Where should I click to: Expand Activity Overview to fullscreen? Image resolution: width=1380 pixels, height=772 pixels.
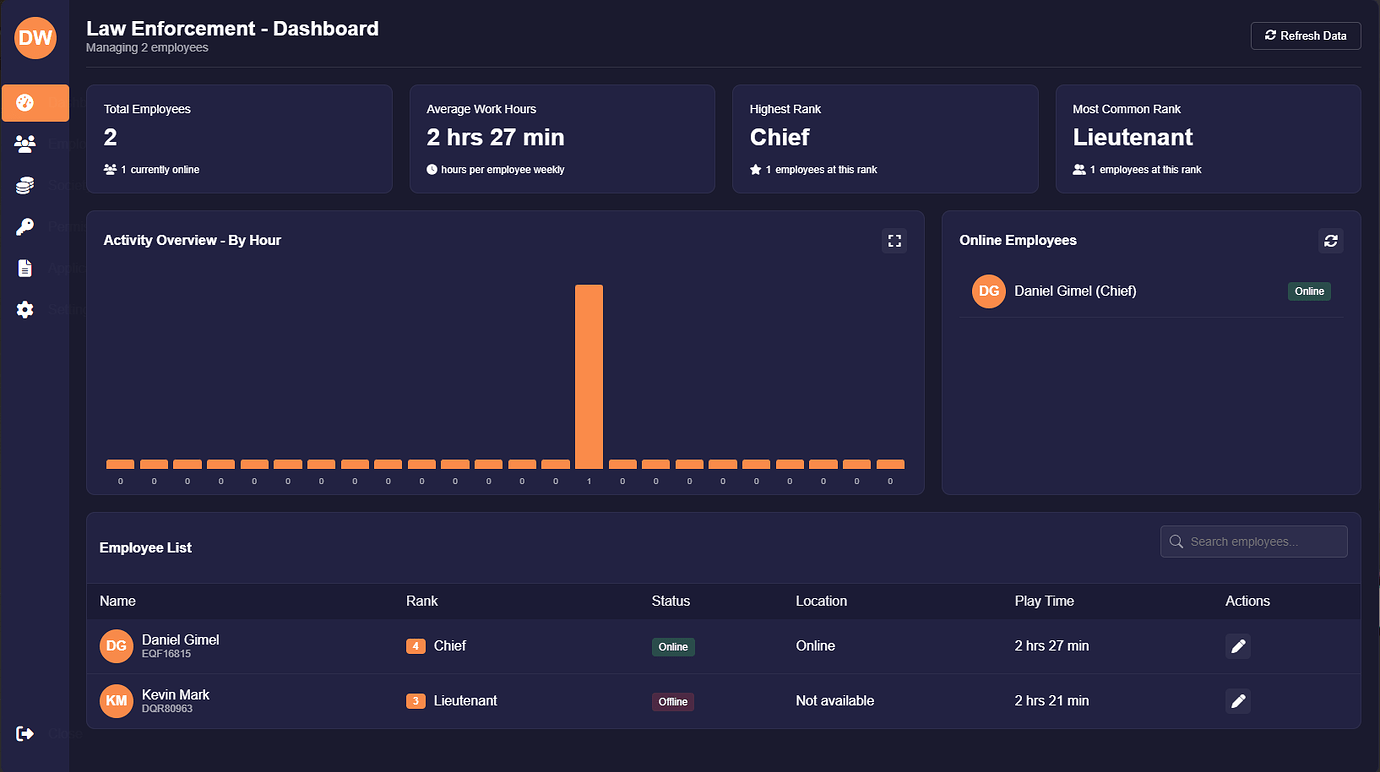tap(894, 240)
